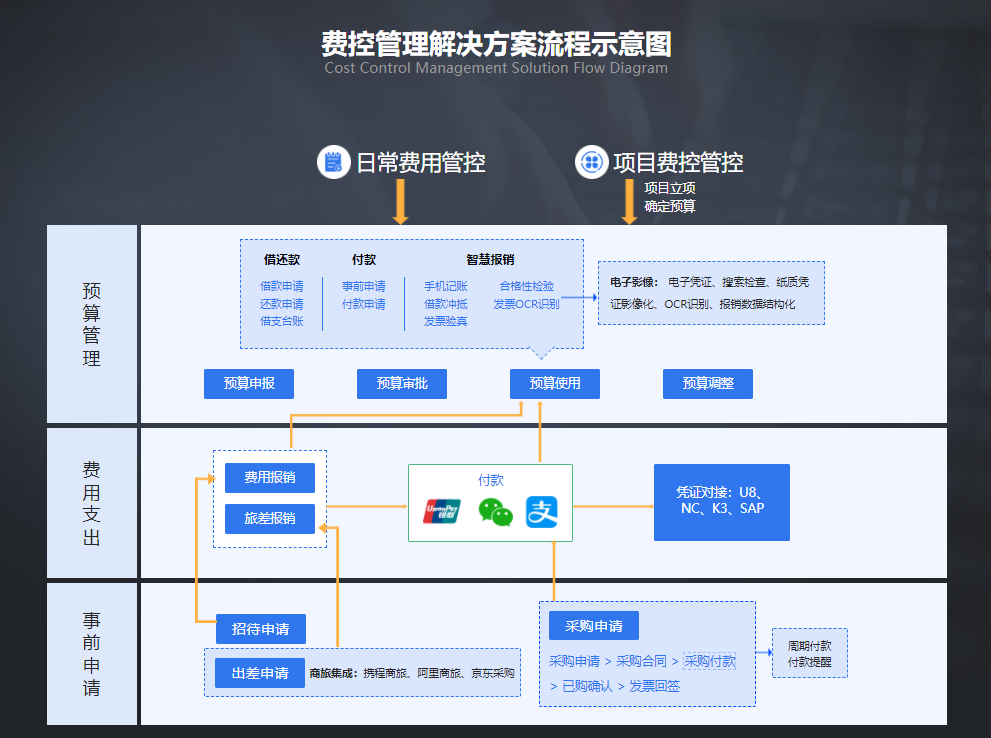Click the 旅差报销 button
Screen dimensions: 991x738
[270, 519]
